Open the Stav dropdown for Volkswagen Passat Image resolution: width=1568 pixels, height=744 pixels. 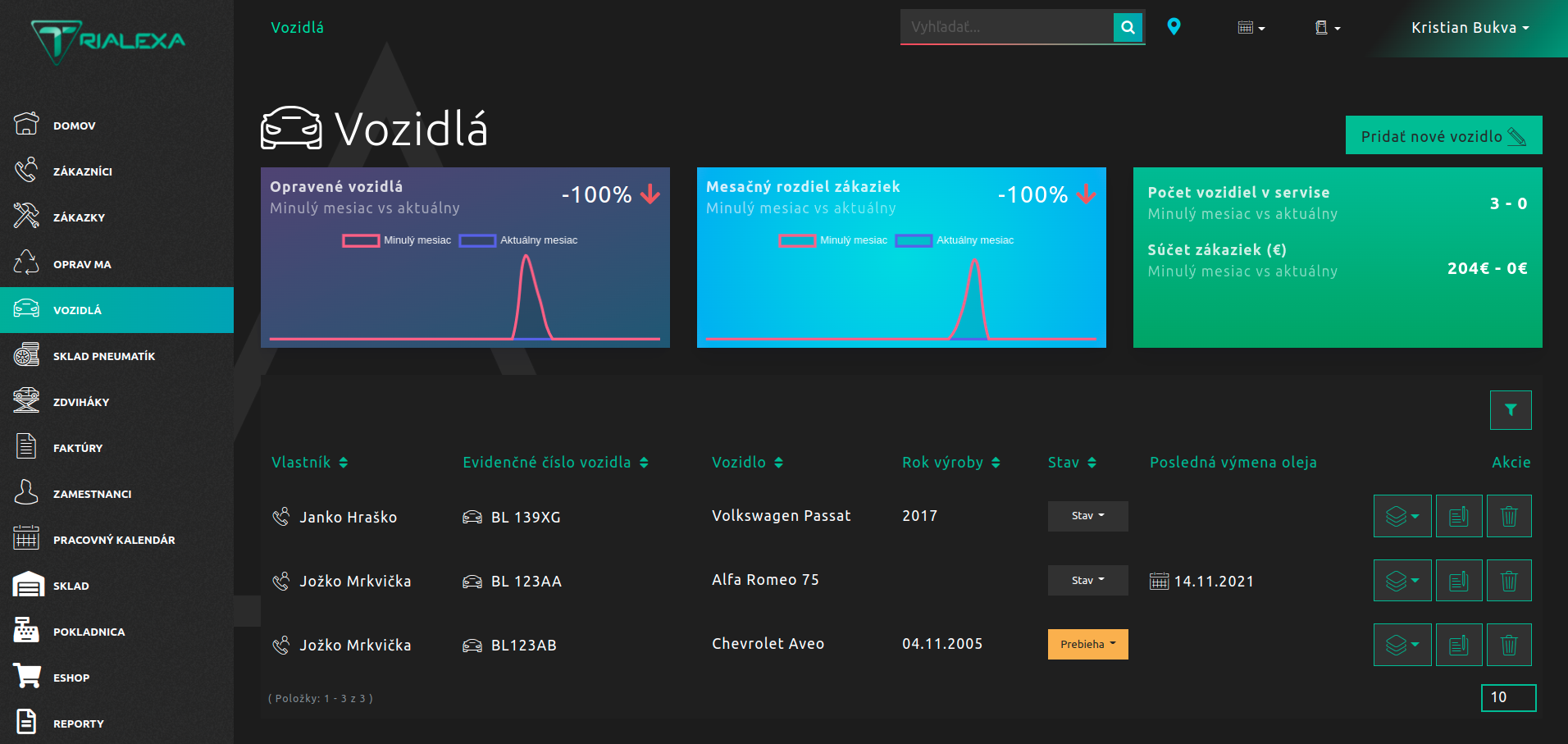(1087, 516)
